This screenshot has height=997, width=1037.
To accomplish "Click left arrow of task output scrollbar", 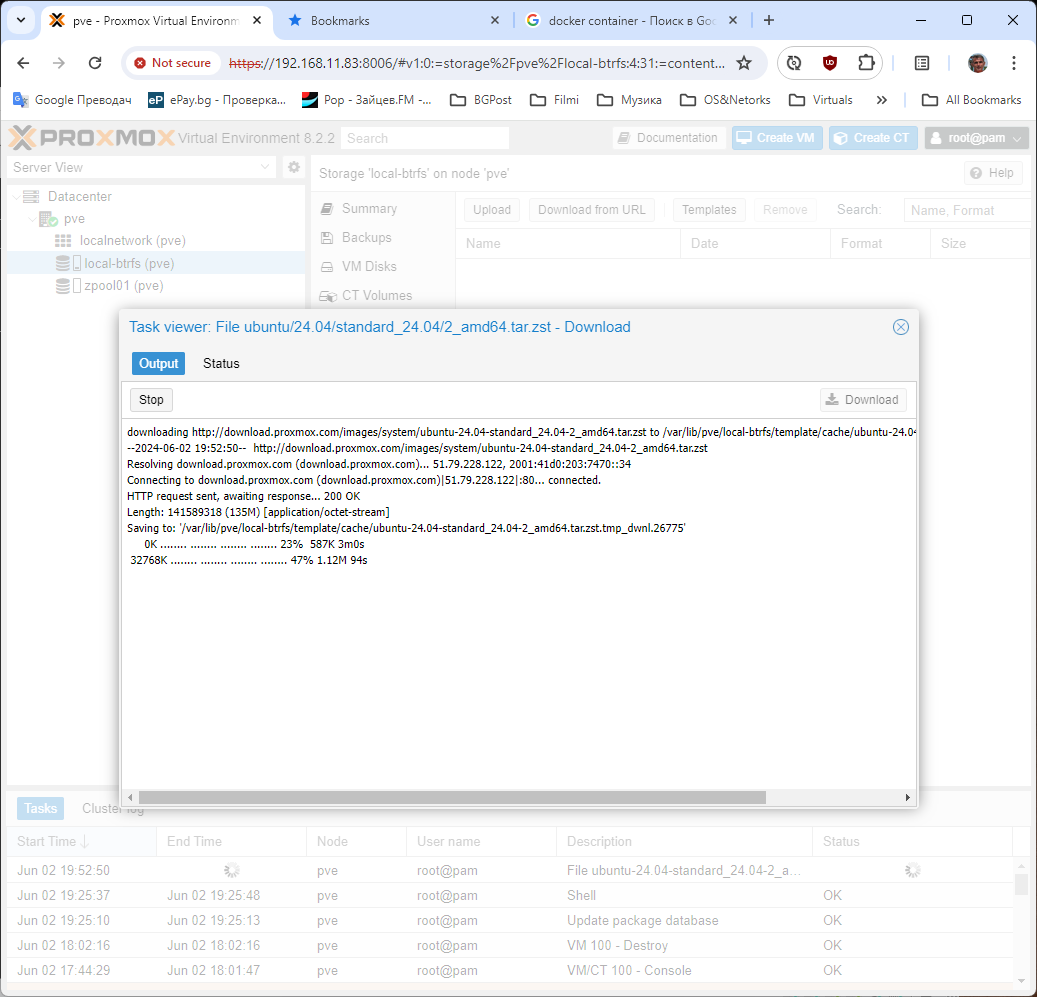I will pyautogui.click(x=130, y=797).
